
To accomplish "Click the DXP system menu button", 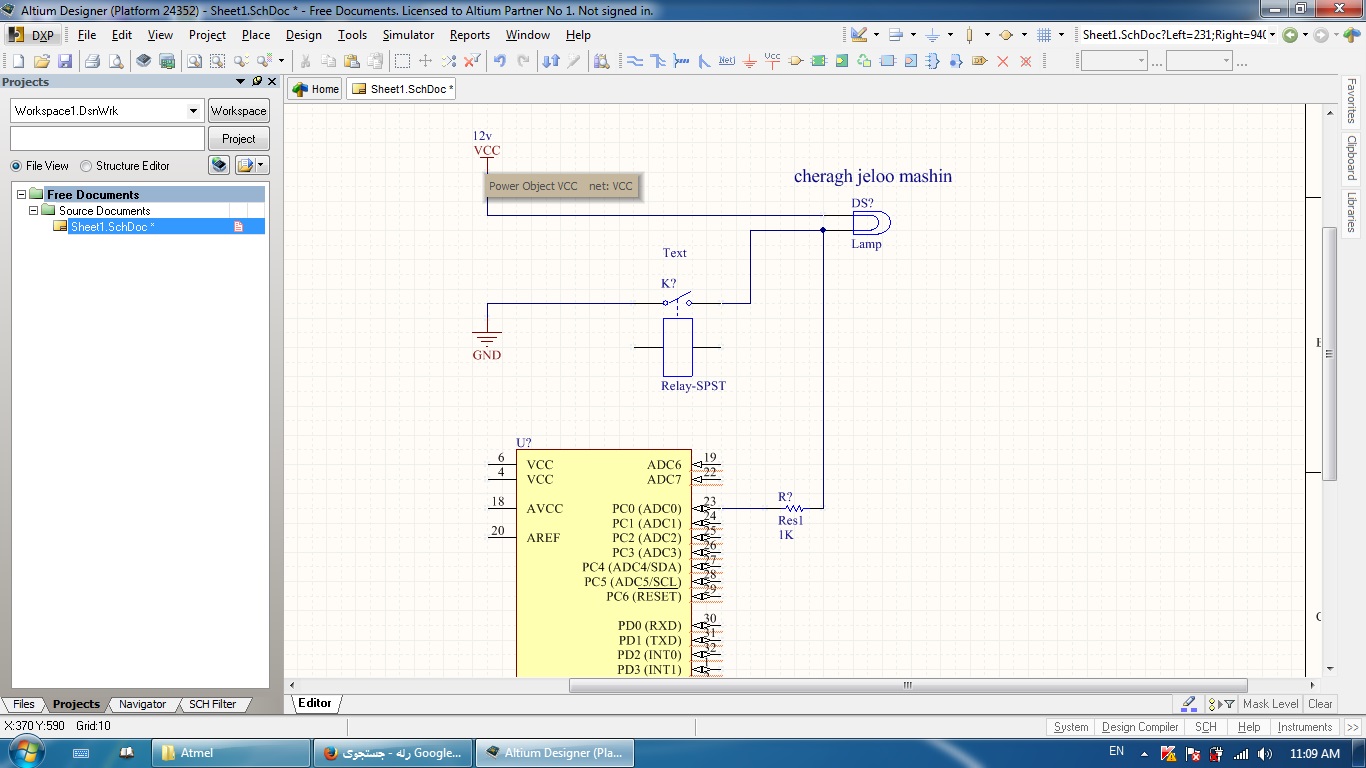I will pyautogui.click(x=33, y=35).
